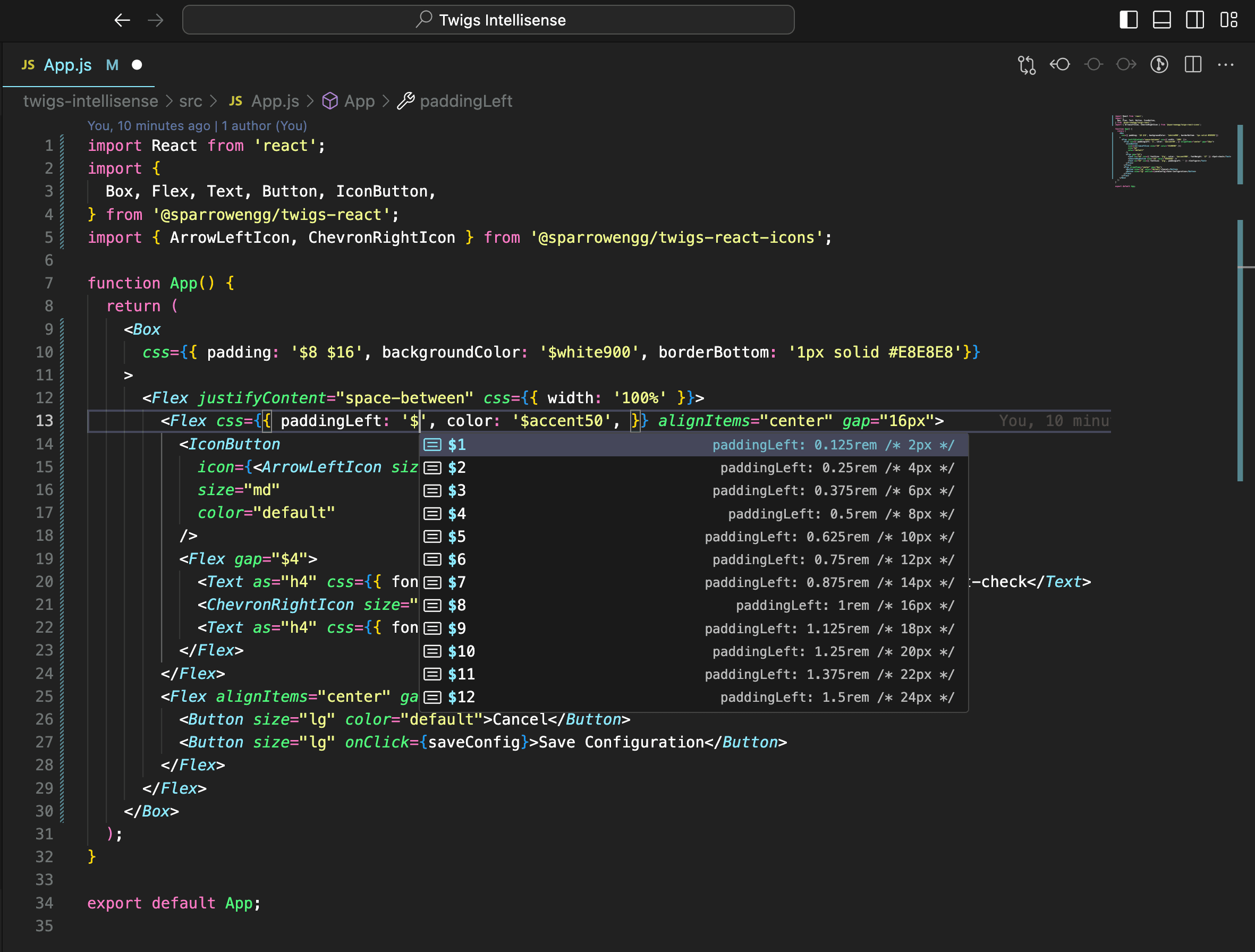The height and width of the screenshot is (952, 1255).
Task: Click open previous revision arrow icon
Action: pos(1060,65)
